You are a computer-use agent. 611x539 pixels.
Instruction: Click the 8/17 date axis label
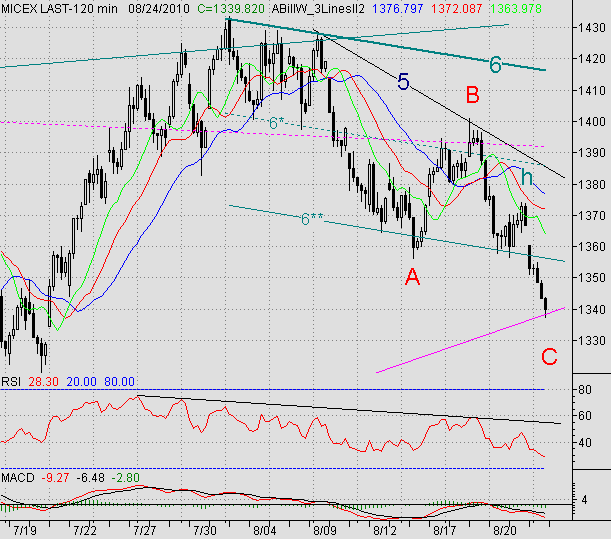pyautogui.click(x=445, y=530)
